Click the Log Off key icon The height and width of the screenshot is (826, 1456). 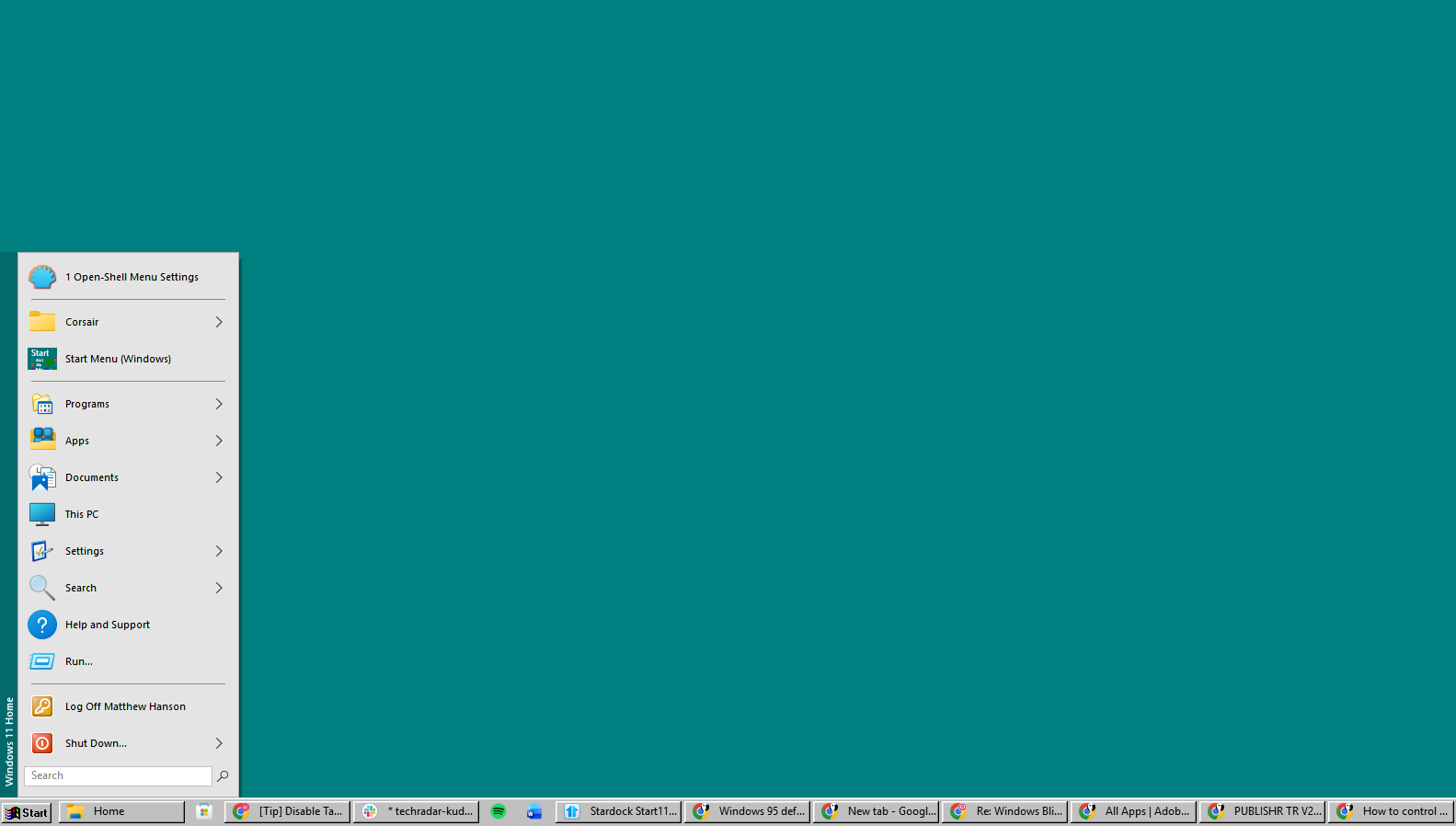(x=42, y=706)
